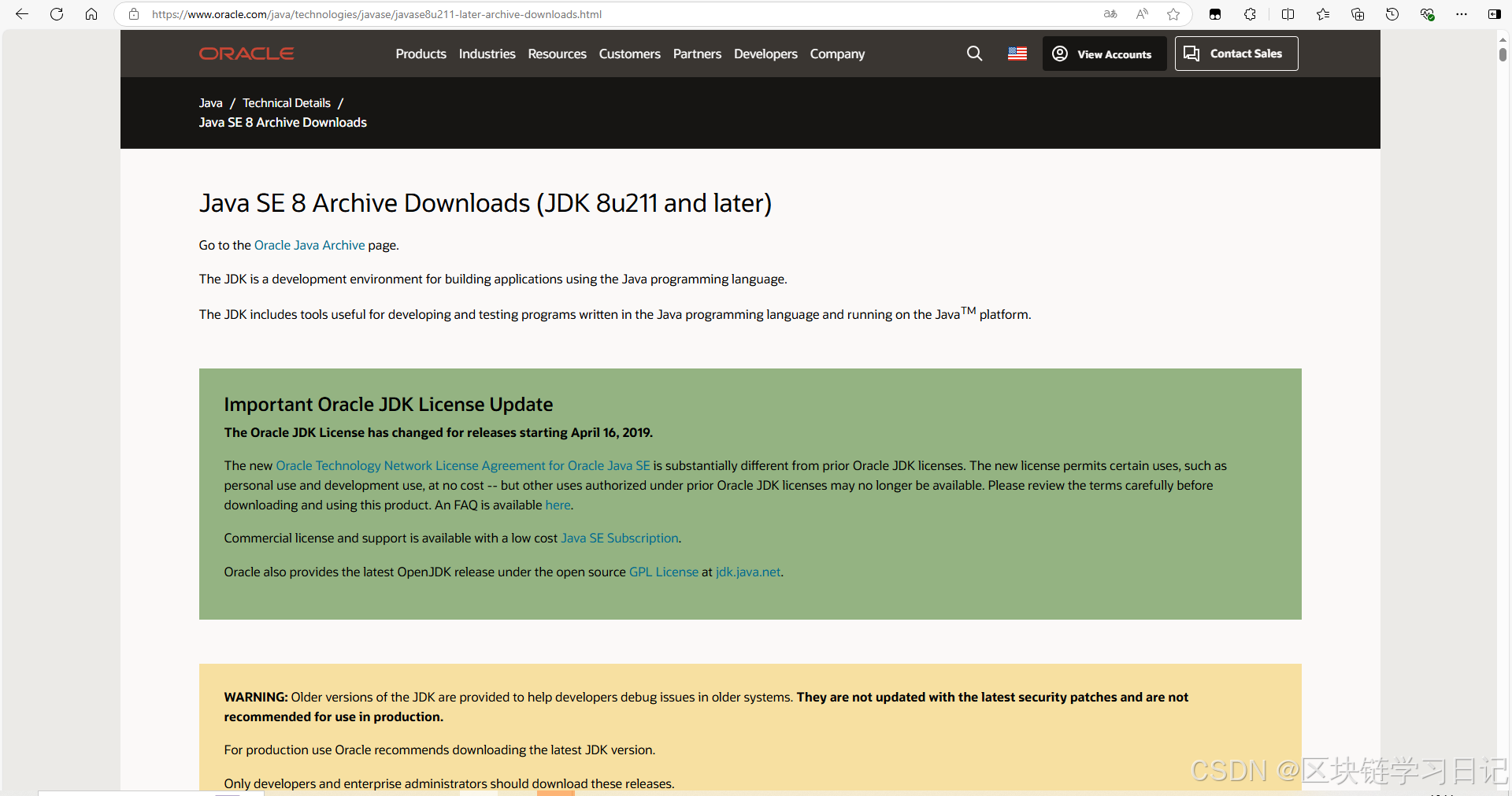1512x796 pixels.
Task: Follow the Technical Details breadcrumb link
Action: (x=287, y=103)
